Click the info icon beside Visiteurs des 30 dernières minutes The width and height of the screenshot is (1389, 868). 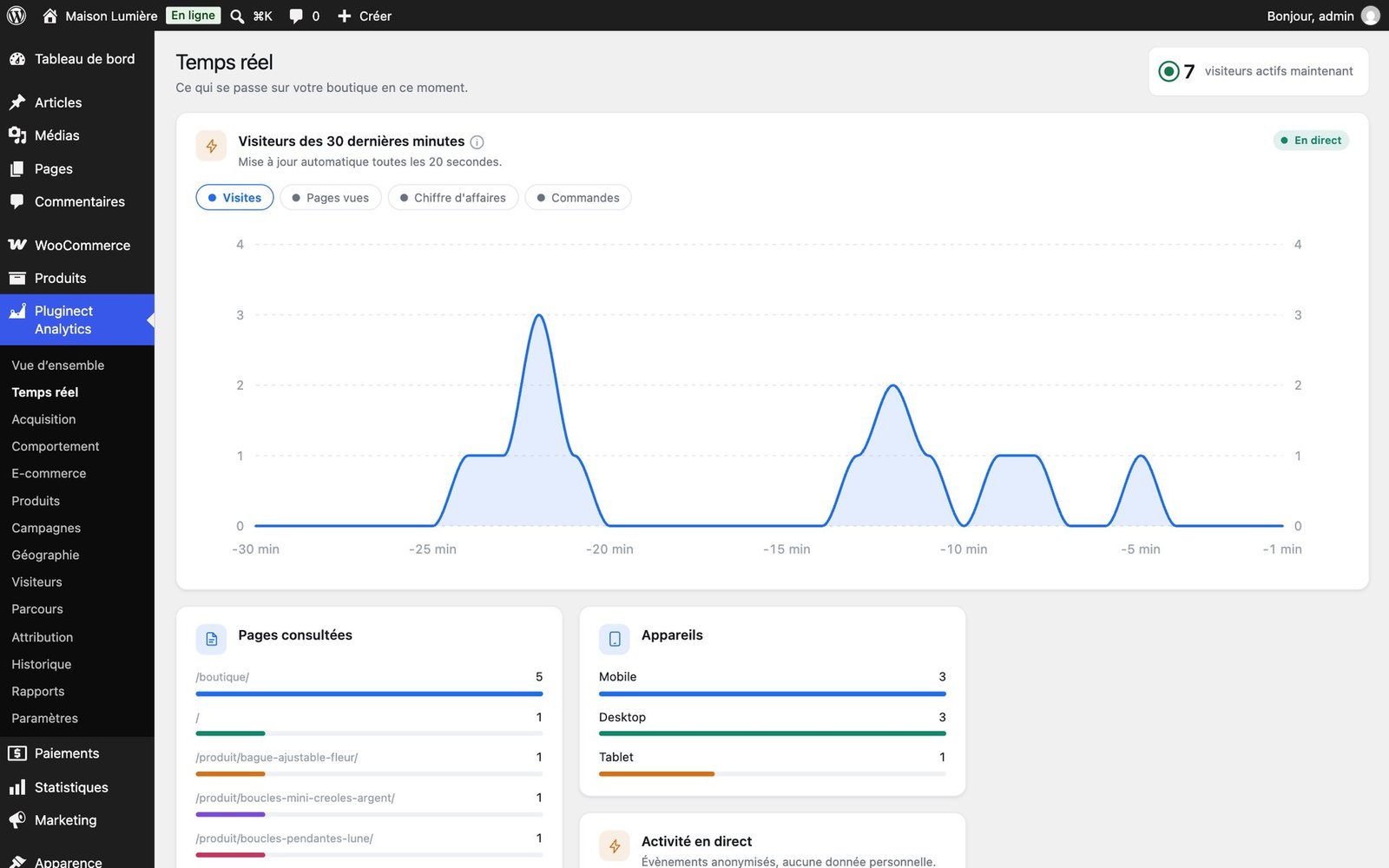(477, 142)
